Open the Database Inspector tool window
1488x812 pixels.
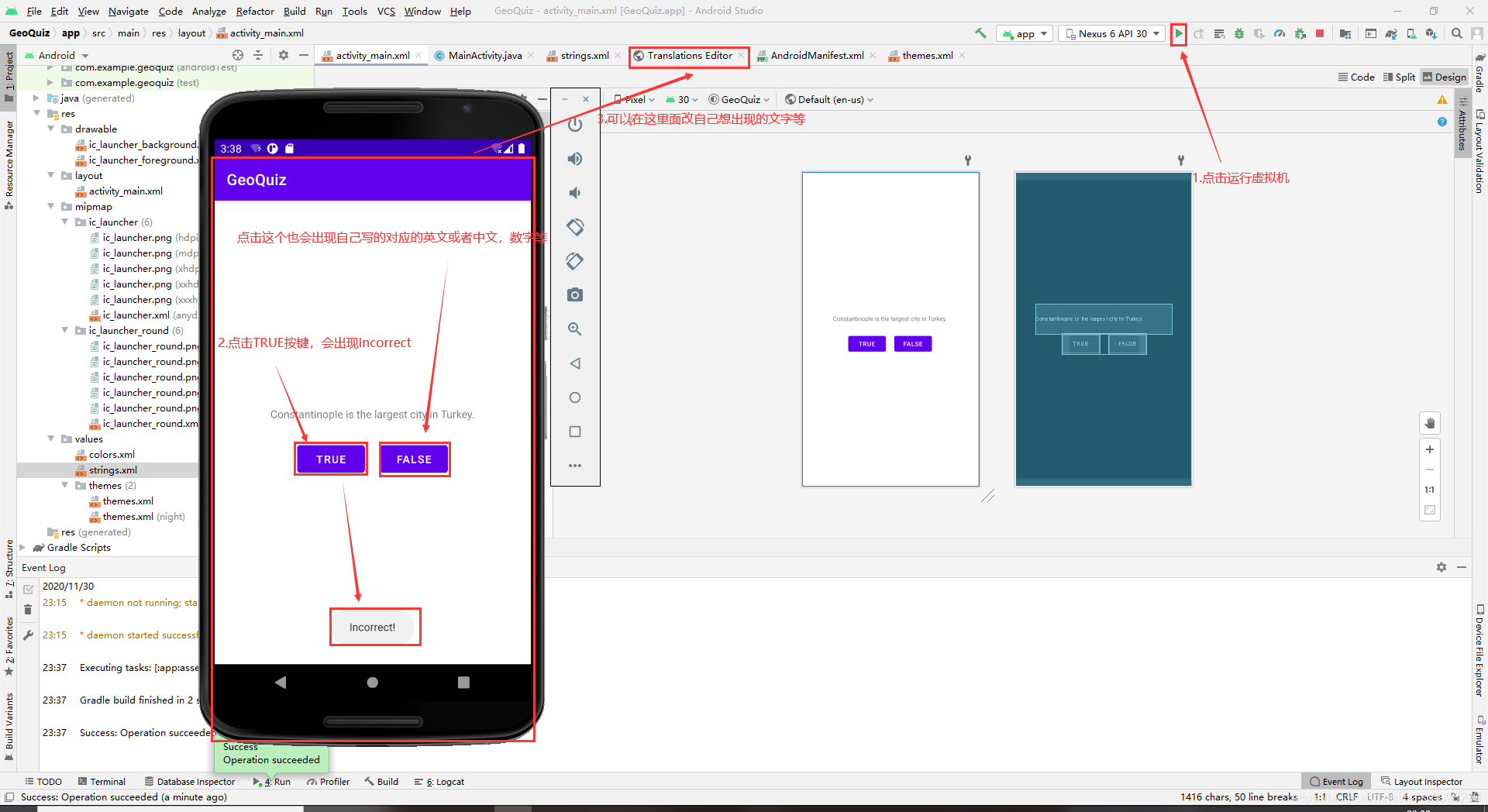tap(190, 781)
